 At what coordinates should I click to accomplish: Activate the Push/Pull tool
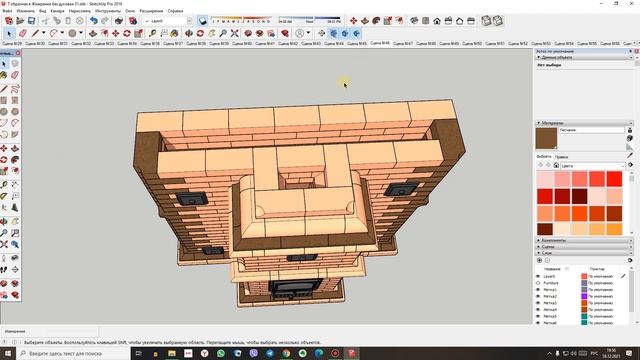point(93,33)
